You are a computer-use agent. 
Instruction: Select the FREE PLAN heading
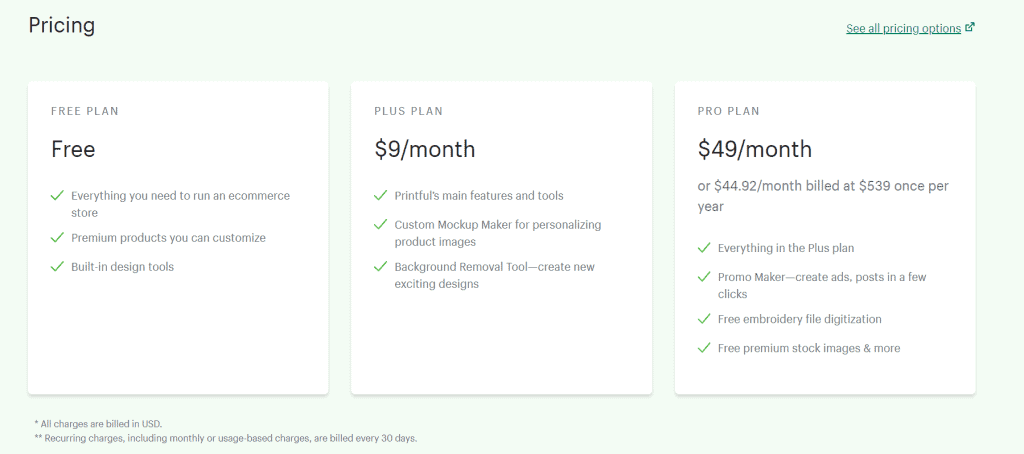(85, 111)
